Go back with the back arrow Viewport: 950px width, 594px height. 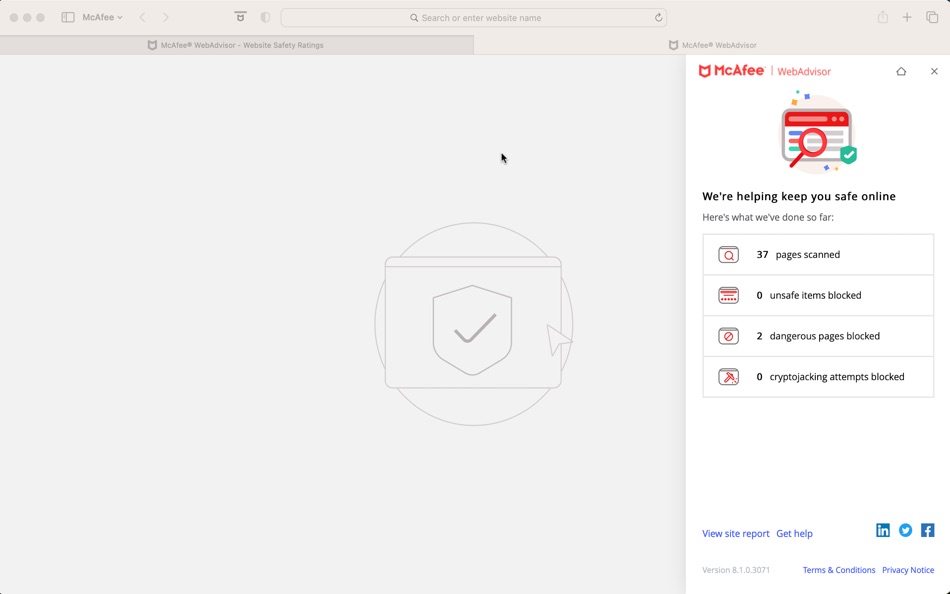pyautogui.click(x=142, y=18)
